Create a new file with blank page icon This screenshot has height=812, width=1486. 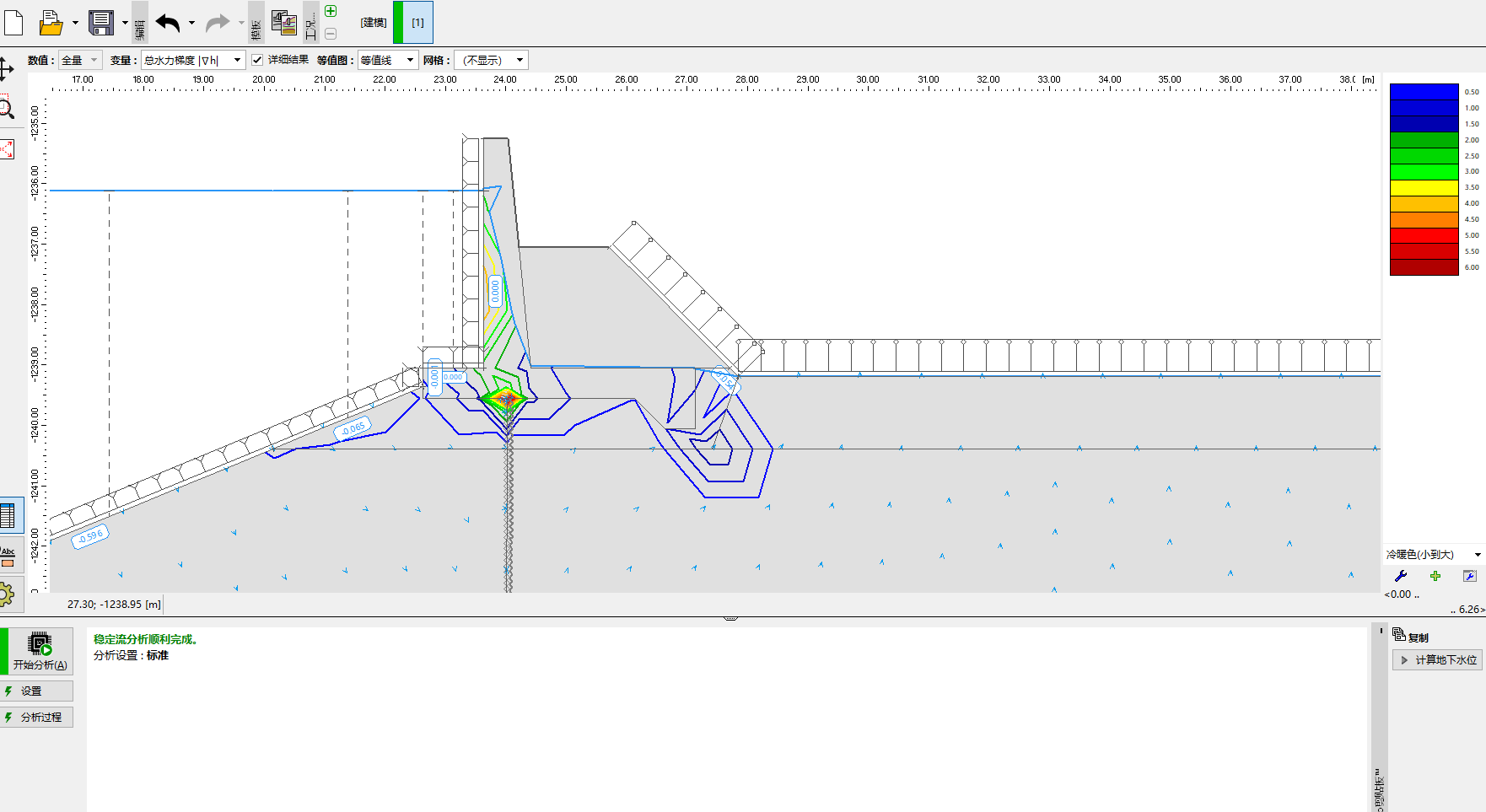[x=13, y=23]
